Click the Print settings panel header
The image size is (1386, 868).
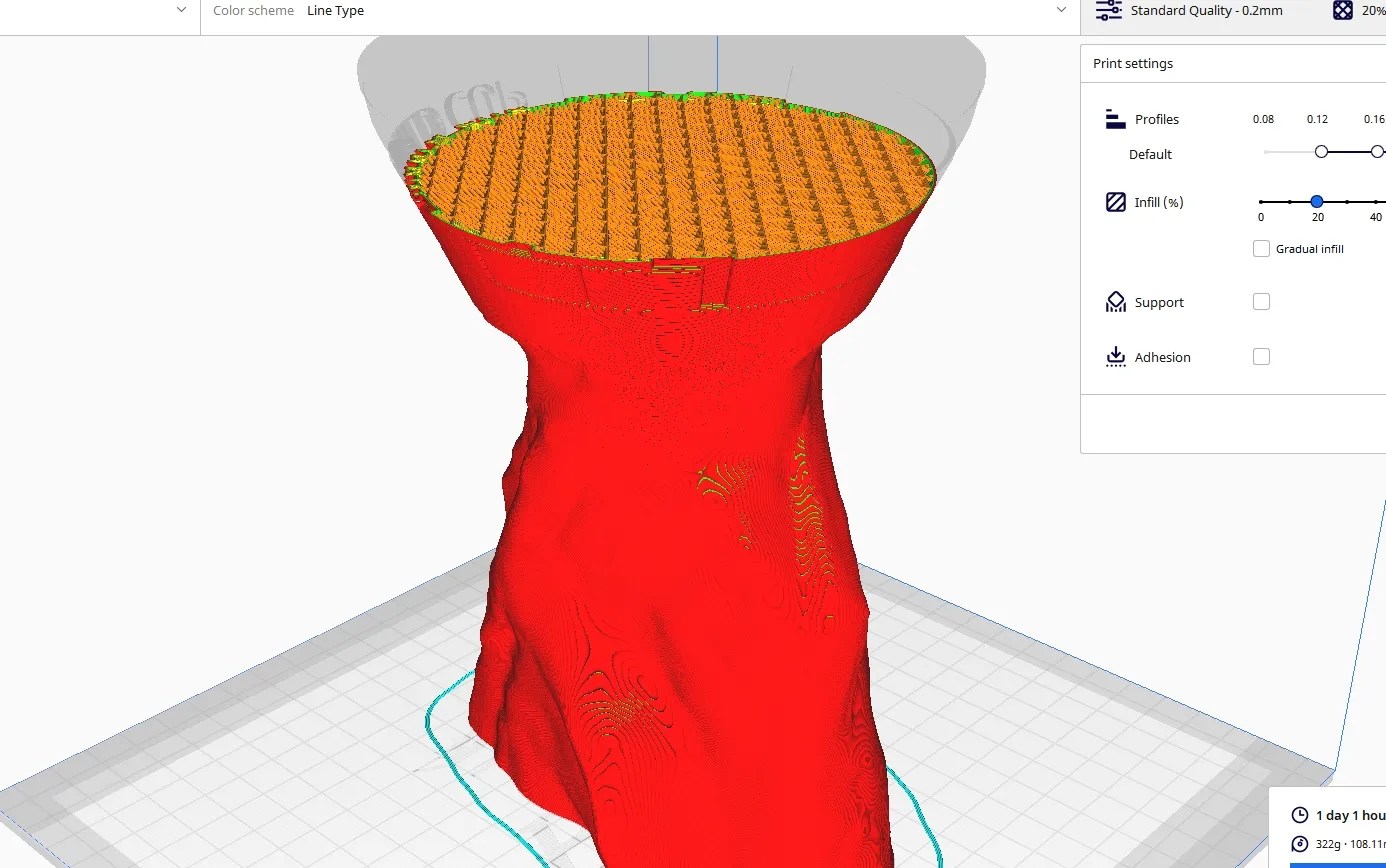(1132, 63)
